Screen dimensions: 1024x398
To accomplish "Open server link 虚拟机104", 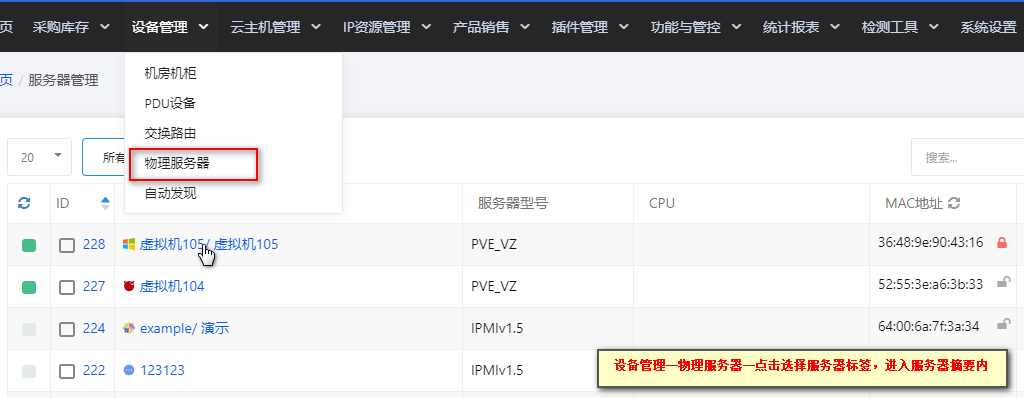I will [x=172, y=286].
